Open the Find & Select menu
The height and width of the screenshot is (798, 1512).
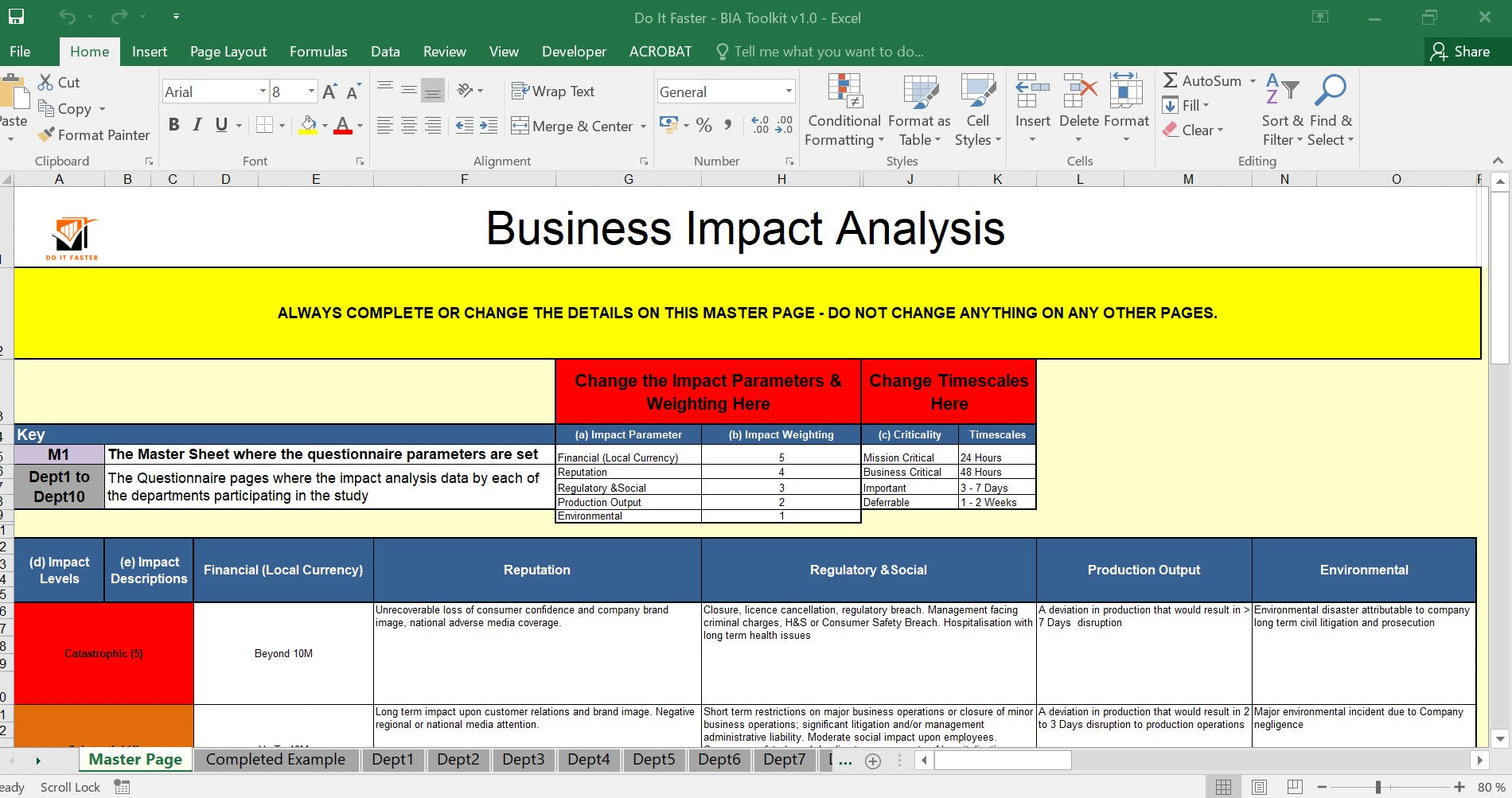tap(1331, 111)
